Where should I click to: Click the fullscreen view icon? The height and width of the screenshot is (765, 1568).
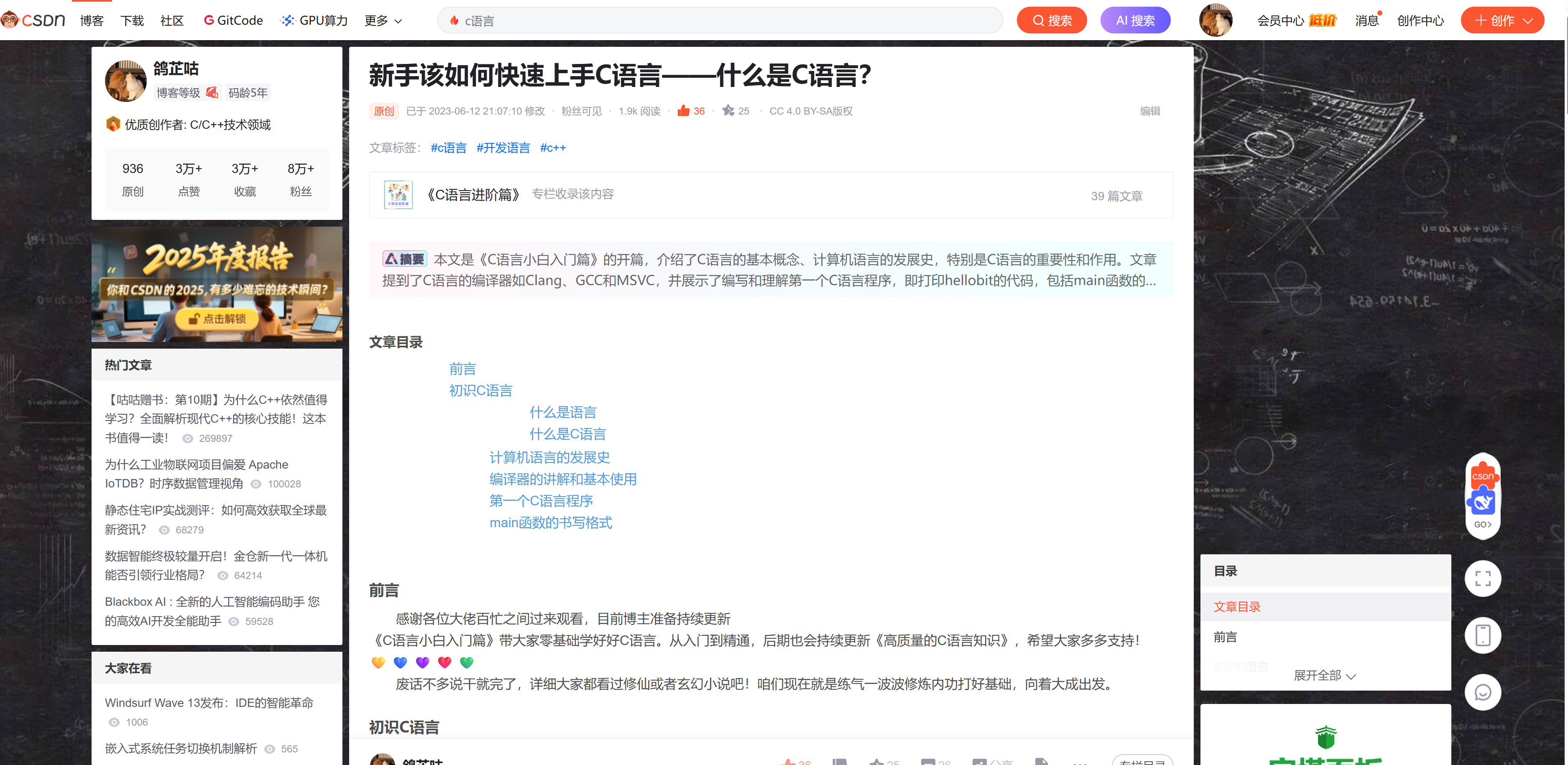point(1482,578)
